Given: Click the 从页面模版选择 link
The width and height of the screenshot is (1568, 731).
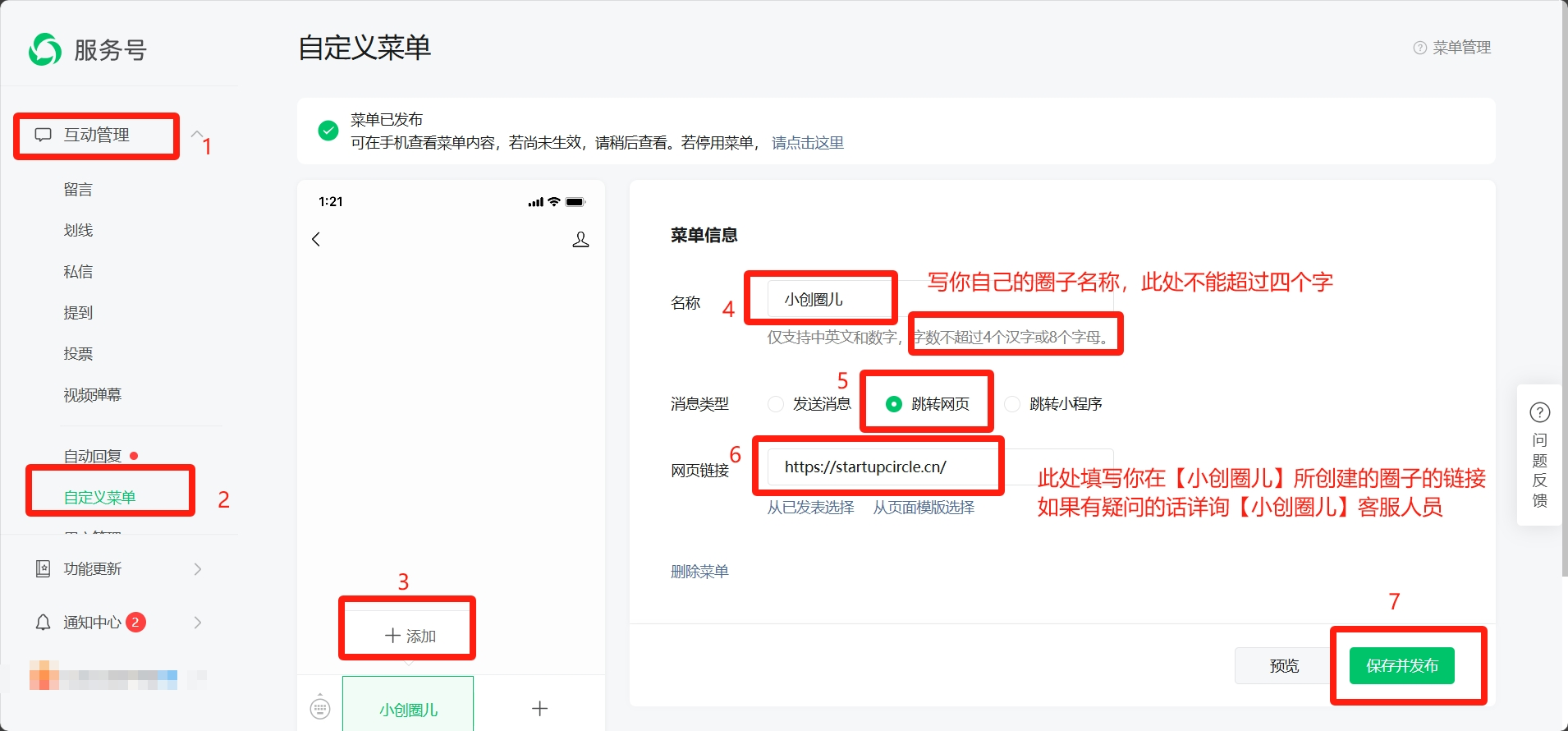Looking at the screenshot, I should [924, 508].
